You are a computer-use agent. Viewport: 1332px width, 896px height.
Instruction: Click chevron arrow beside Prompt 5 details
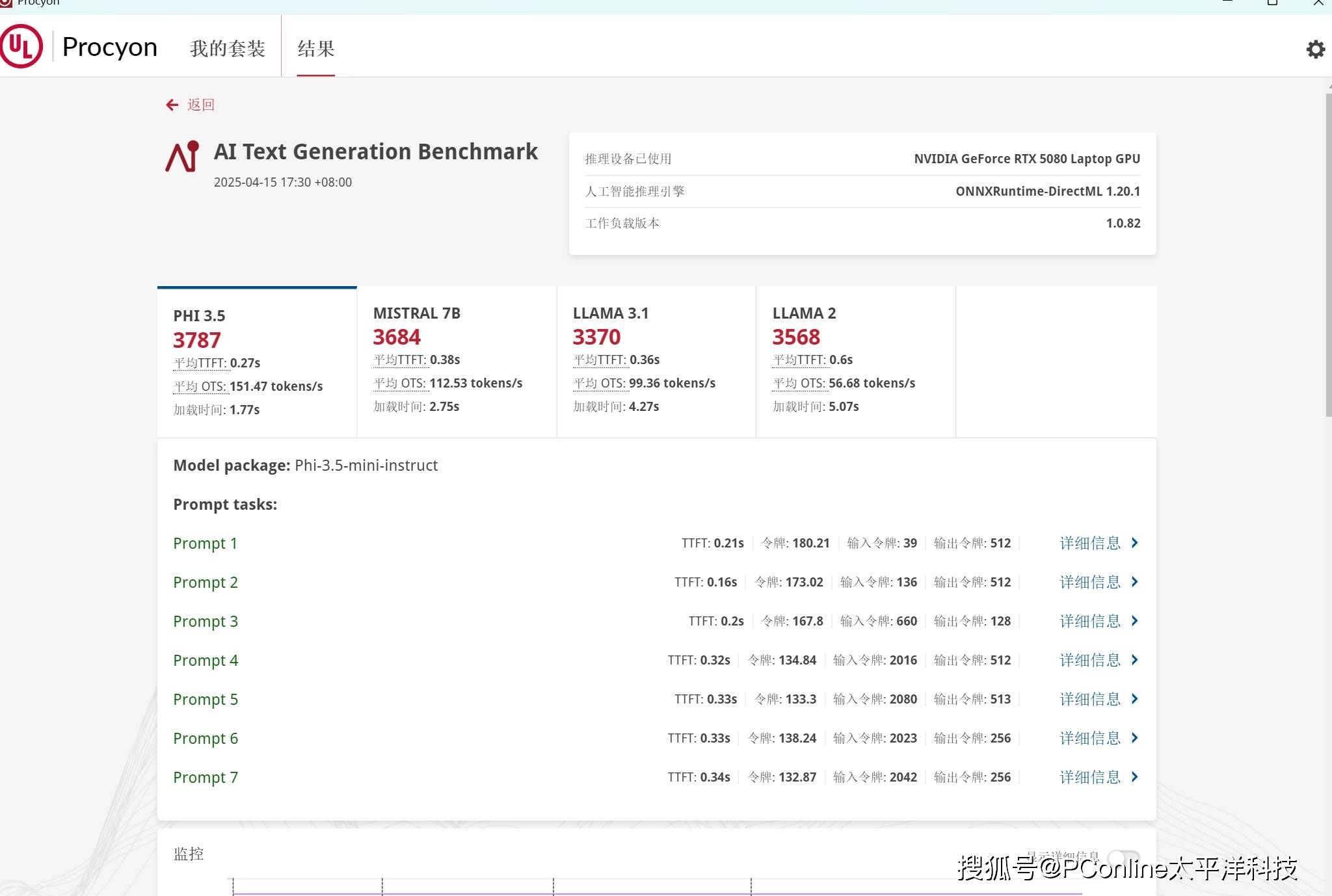(1135, 699)
